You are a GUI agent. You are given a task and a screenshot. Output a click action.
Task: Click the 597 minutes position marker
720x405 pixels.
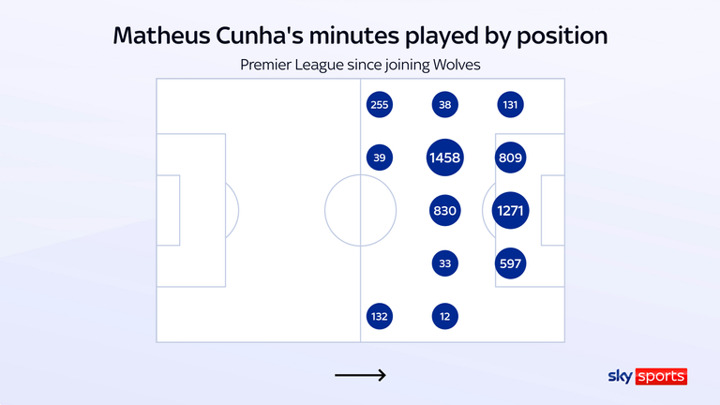click(x=510, y=263)
